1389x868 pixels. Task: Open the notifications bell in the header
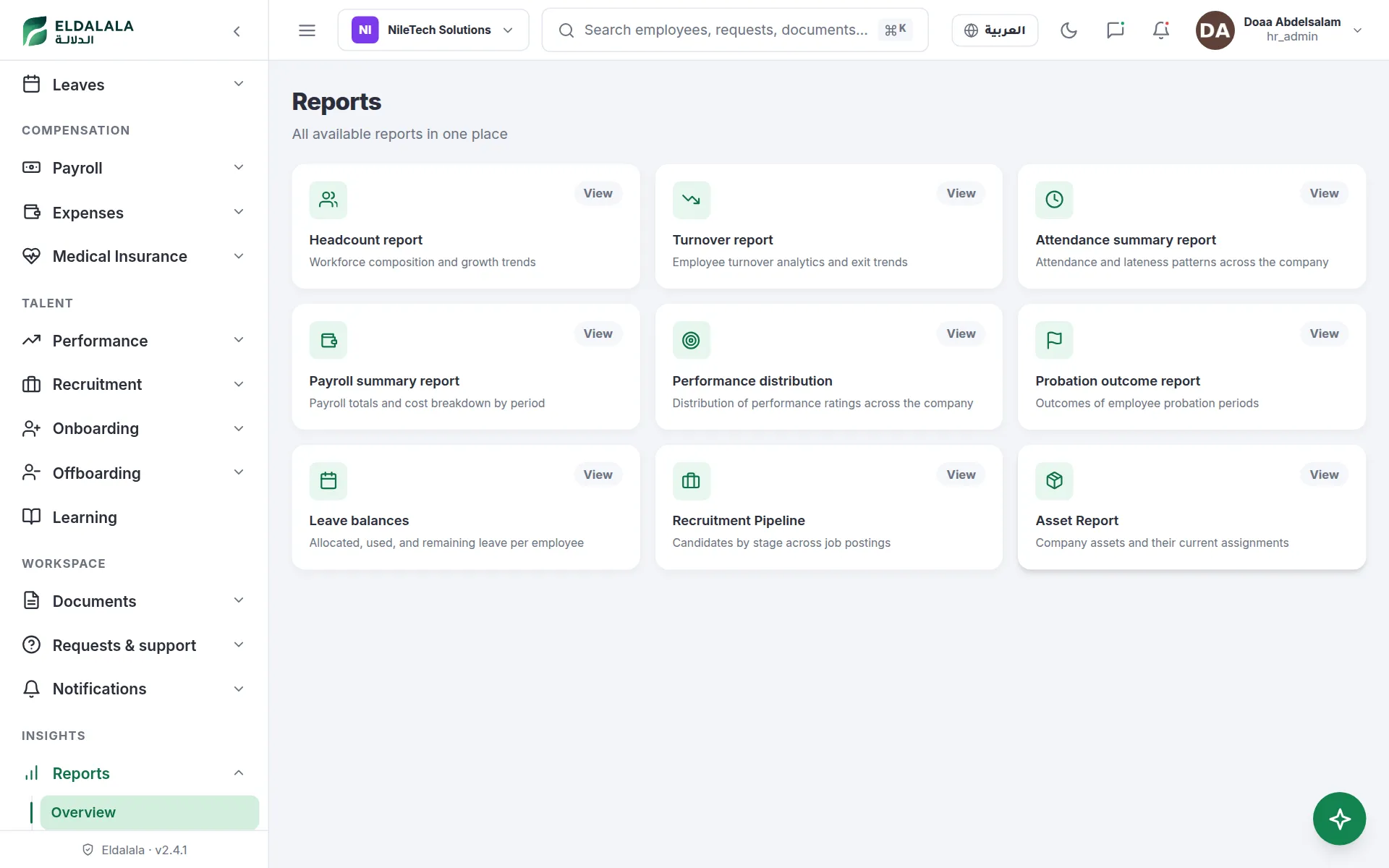[x=1160, y=30]
